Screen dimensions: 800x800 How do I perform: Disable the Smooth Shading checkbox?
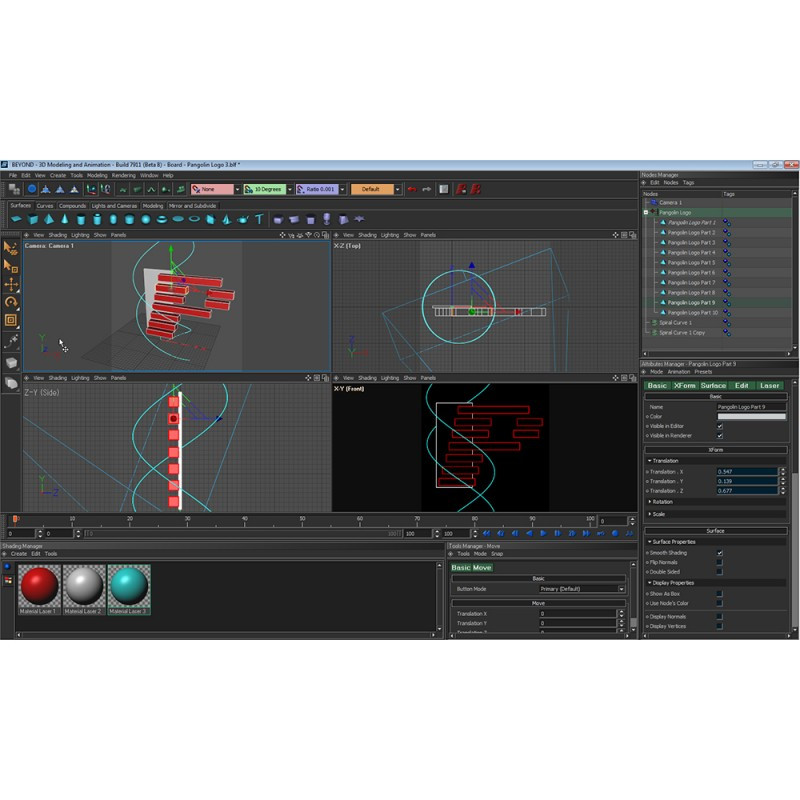point(719,552)
